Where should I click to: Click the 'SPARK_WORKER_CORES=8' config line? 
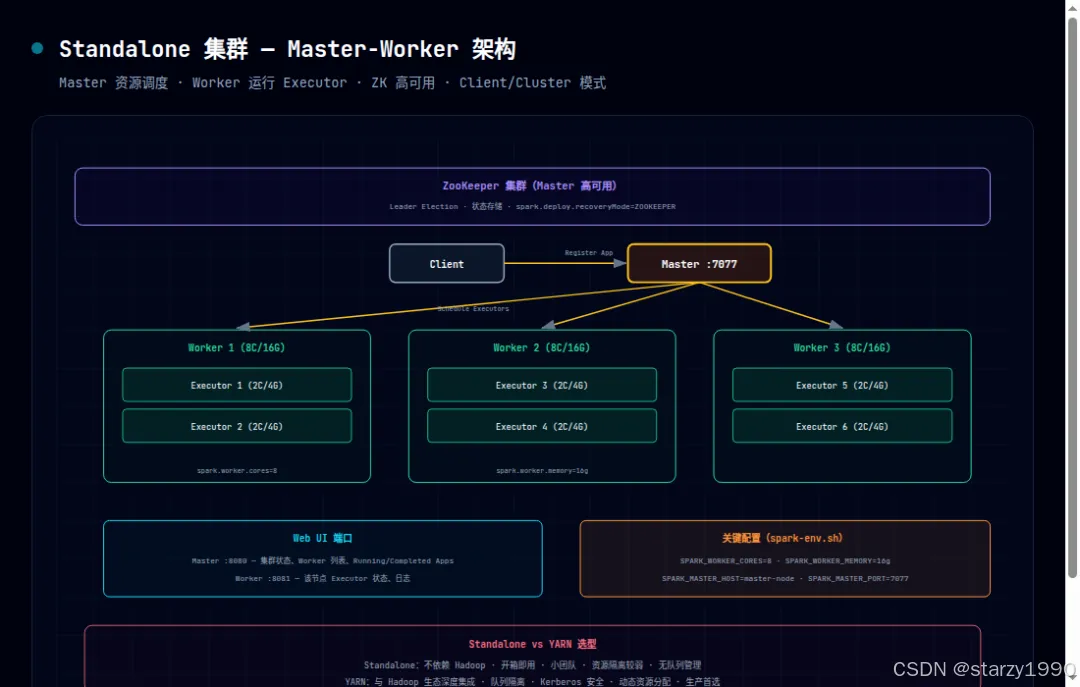(x=785, y=561)
